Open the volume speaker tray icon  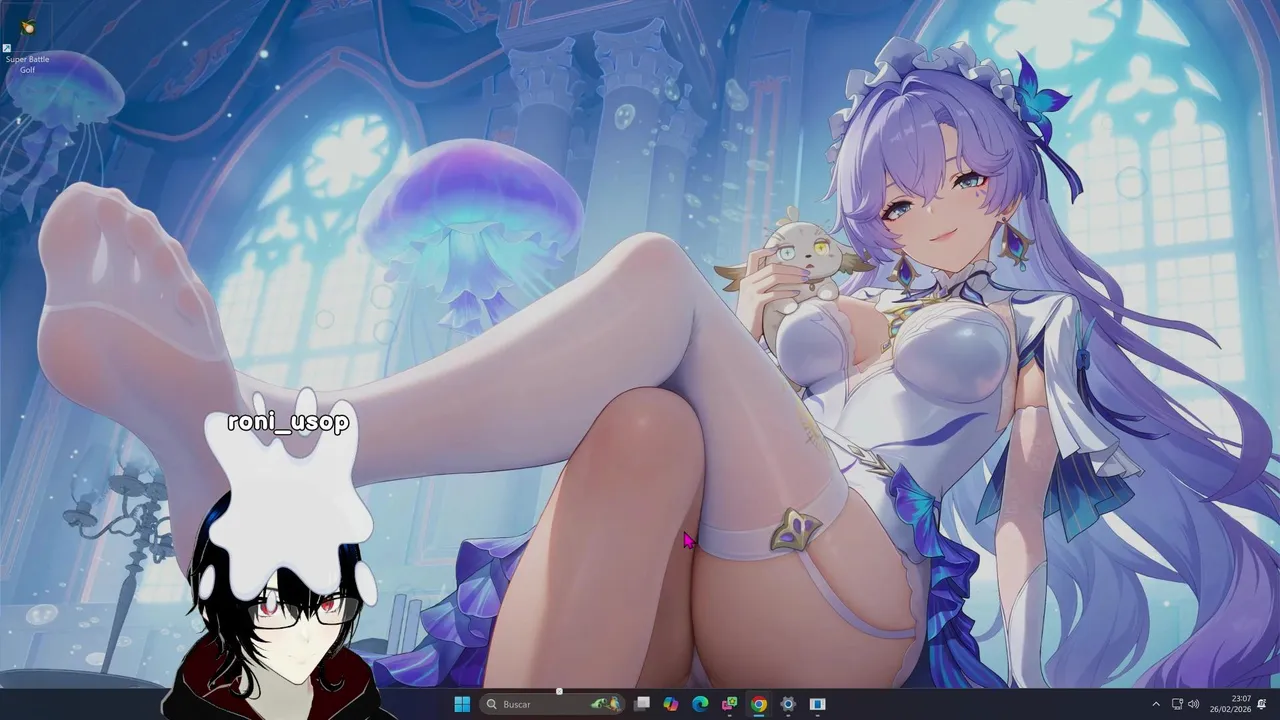point(1193,704)
